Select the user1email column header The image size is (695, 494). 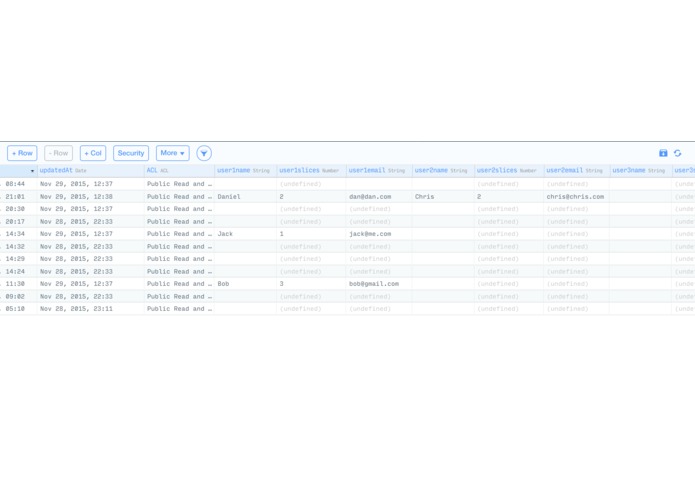pyautogui.click(x=379, y=171)
